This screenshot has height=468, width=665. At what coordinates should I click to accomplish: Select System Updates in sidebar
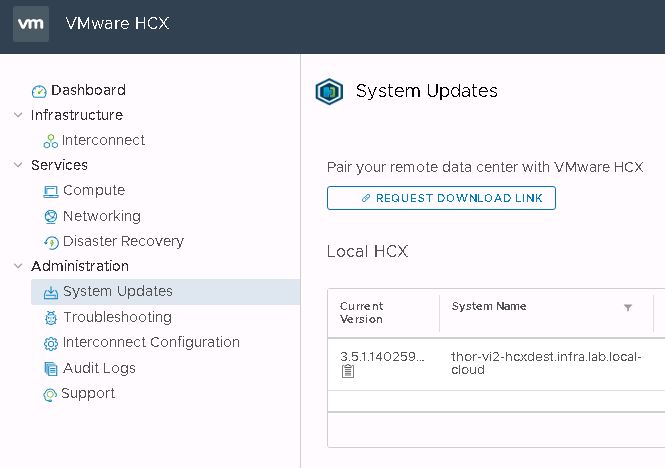[165, 292]
